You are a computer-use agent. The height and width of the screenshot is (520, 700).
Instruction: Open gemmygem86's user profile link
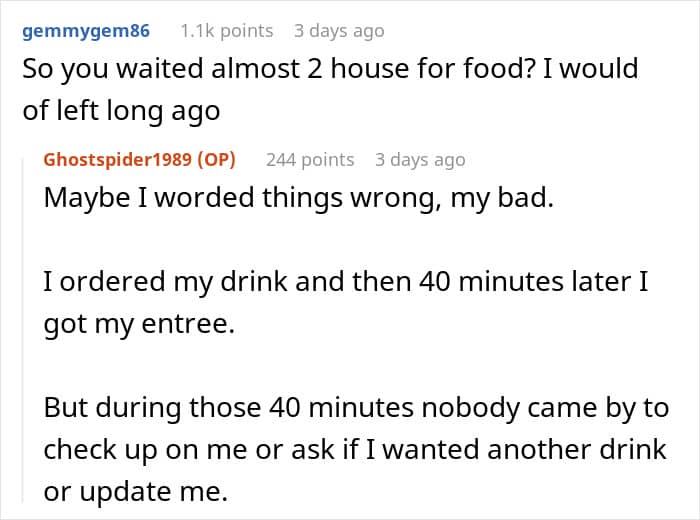click(x=86, y=31)
